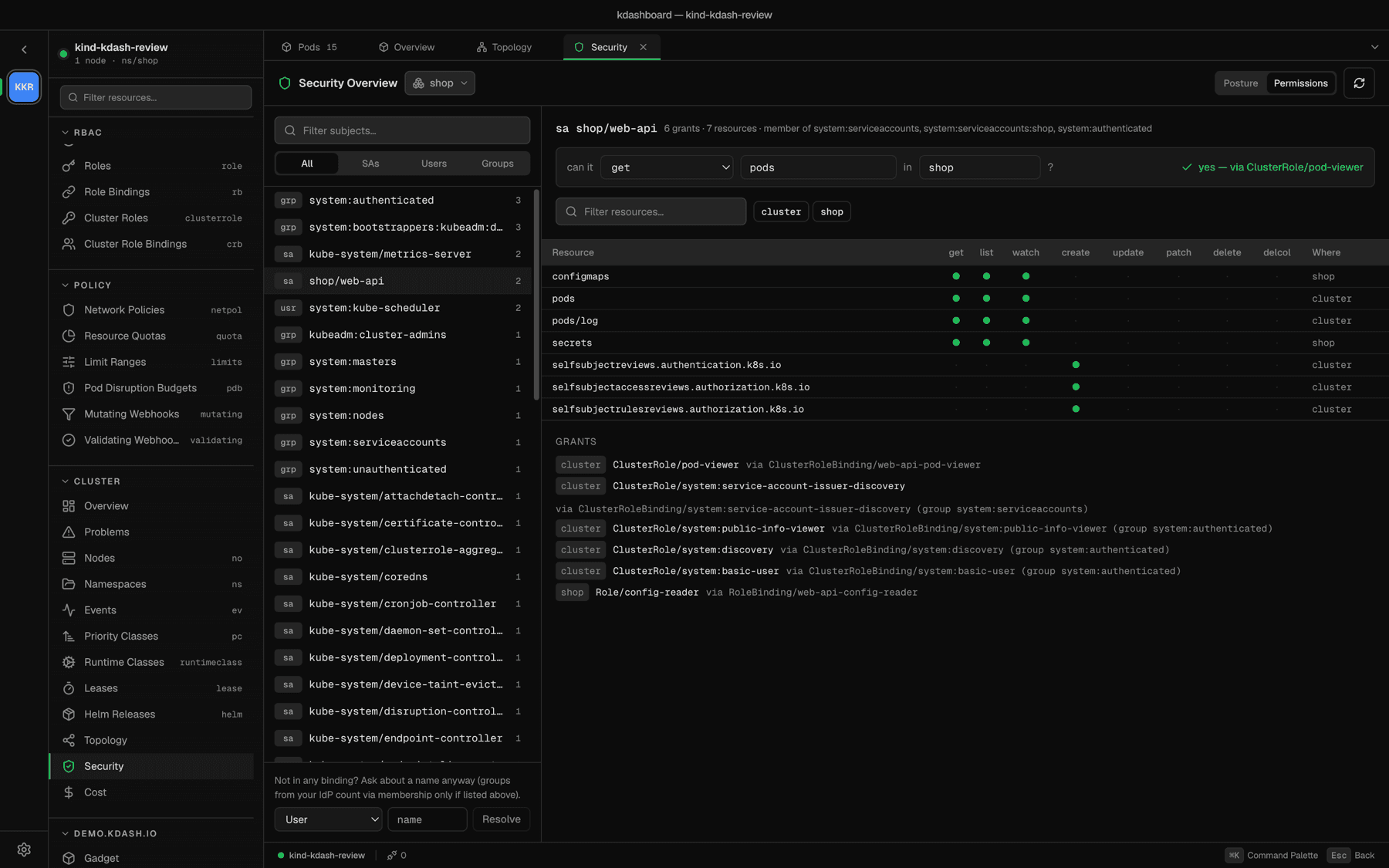Click the Filter subjects search field
Screen dimensions: 1389x868
402,130
